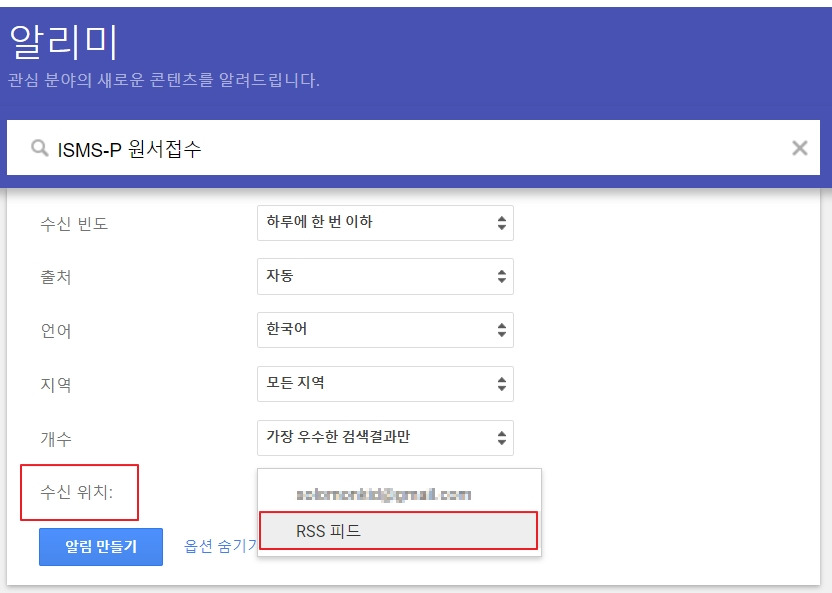Image resolution: width=832 pixels, height=593 pixels.
Task: Click the arrows icon on the 언어 dropdown
Action: 501,330
